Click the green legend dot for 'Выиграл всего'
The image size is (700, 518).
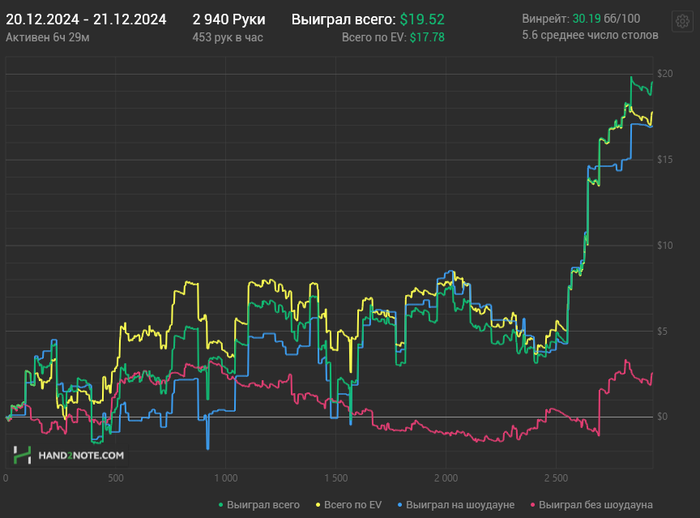pos(221,505)
